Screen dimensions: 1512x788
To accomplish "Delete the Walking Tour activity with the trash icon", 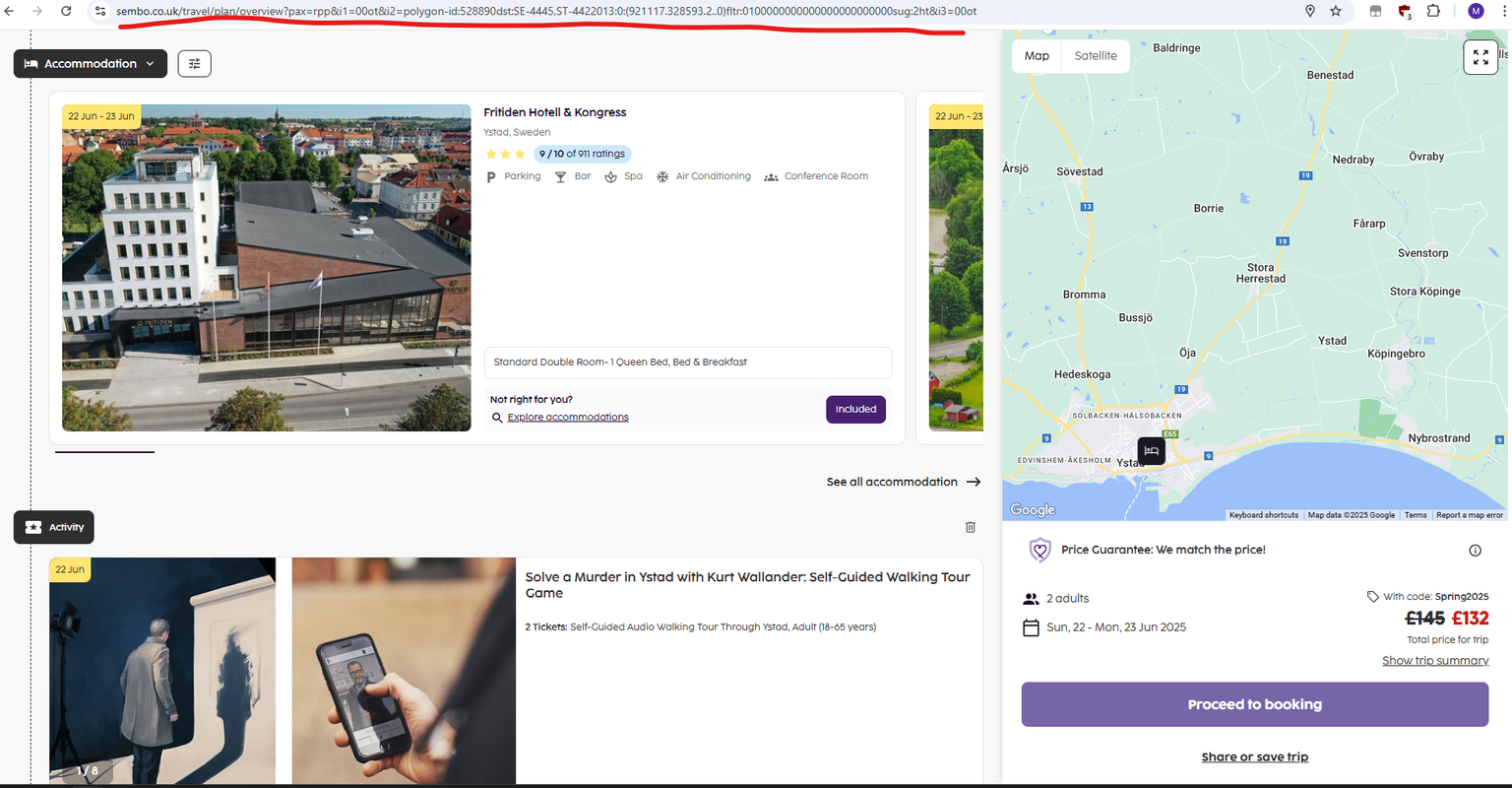I will 970,527.
